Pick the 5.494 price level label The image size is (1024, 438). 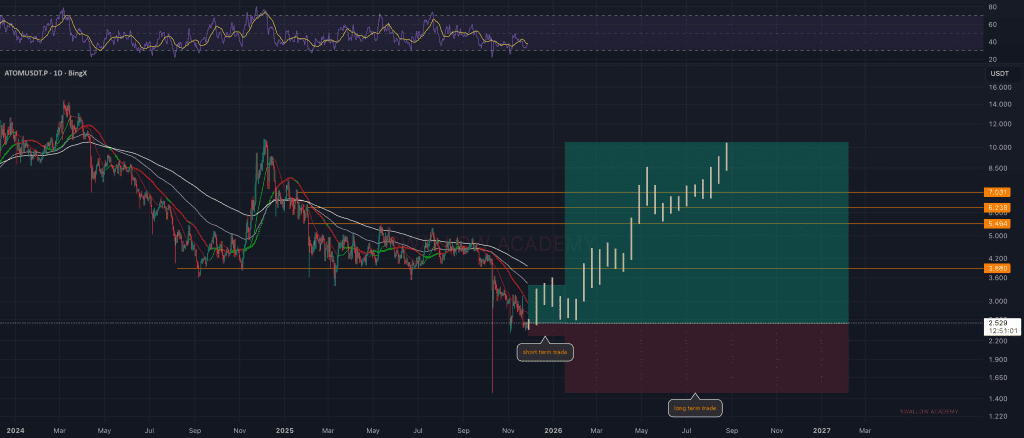997,223
